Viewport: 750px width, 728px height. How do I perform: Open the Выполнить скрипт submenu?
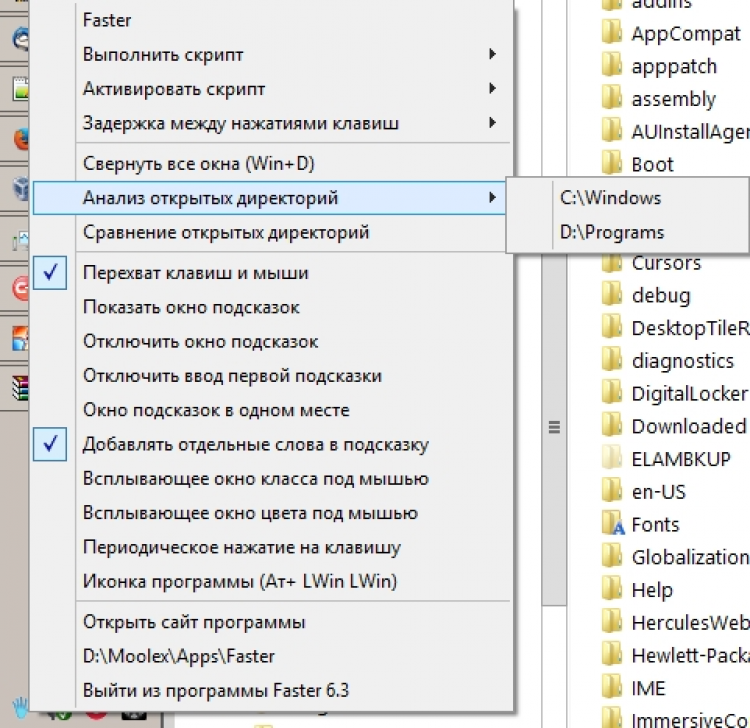[271, 55]
